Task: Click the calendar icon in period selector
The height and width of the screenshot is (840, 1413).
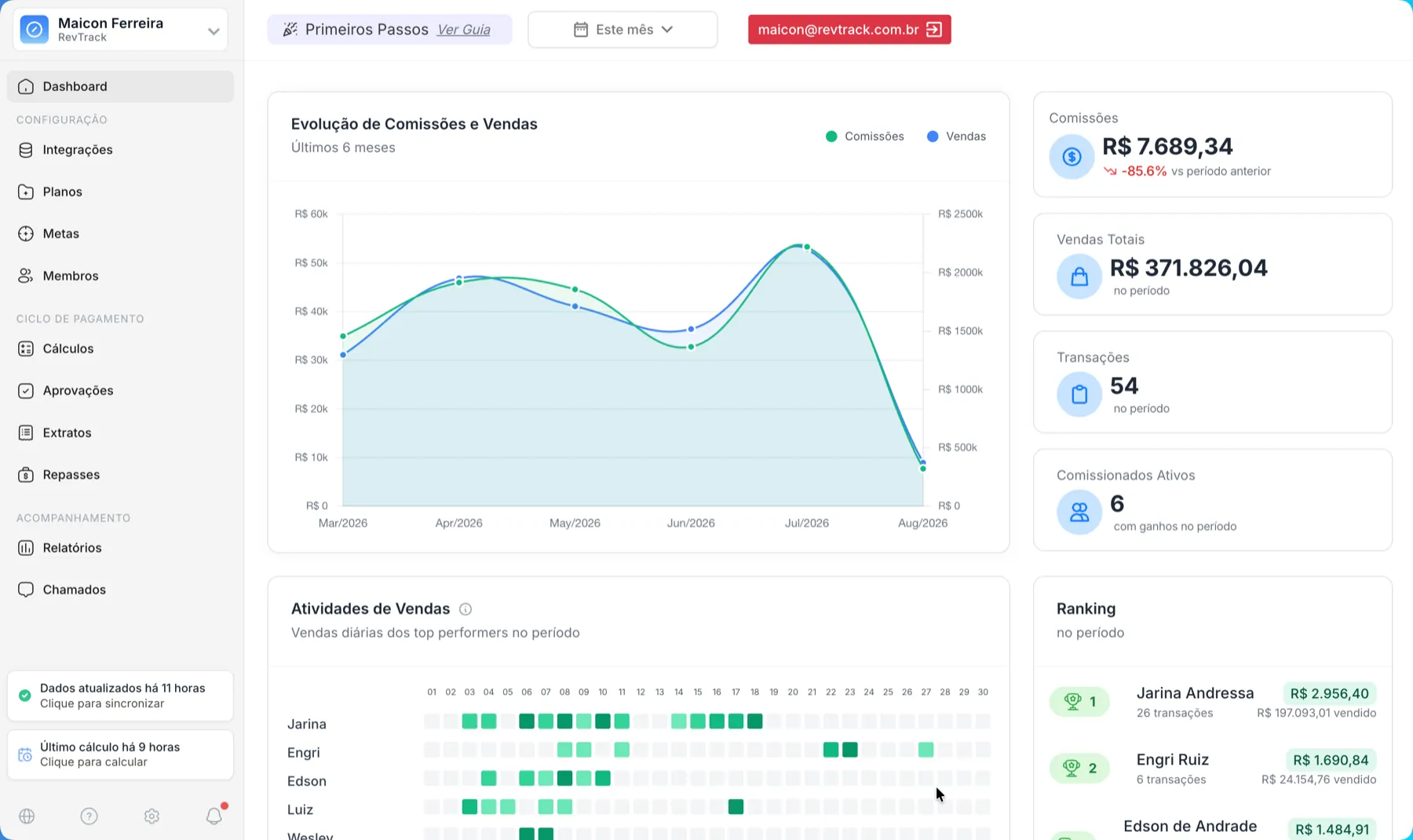Action: pyautogui.click(x=581, y=30)
